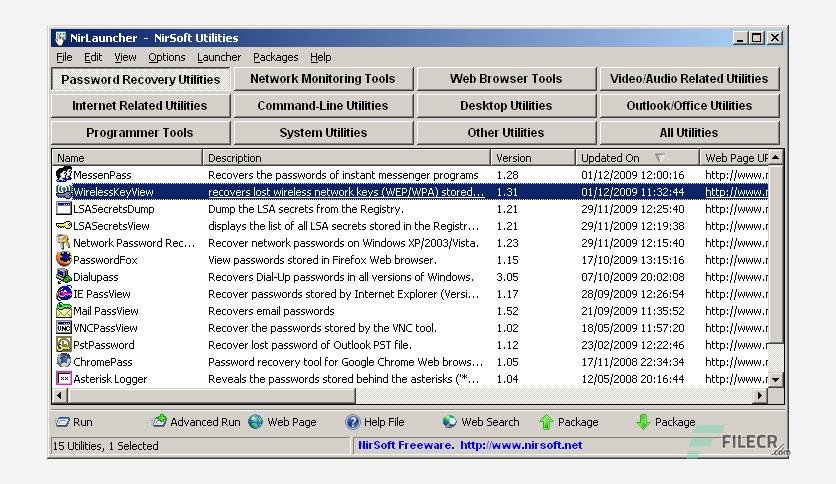Show the All Utilities category

tap(689, 133)
